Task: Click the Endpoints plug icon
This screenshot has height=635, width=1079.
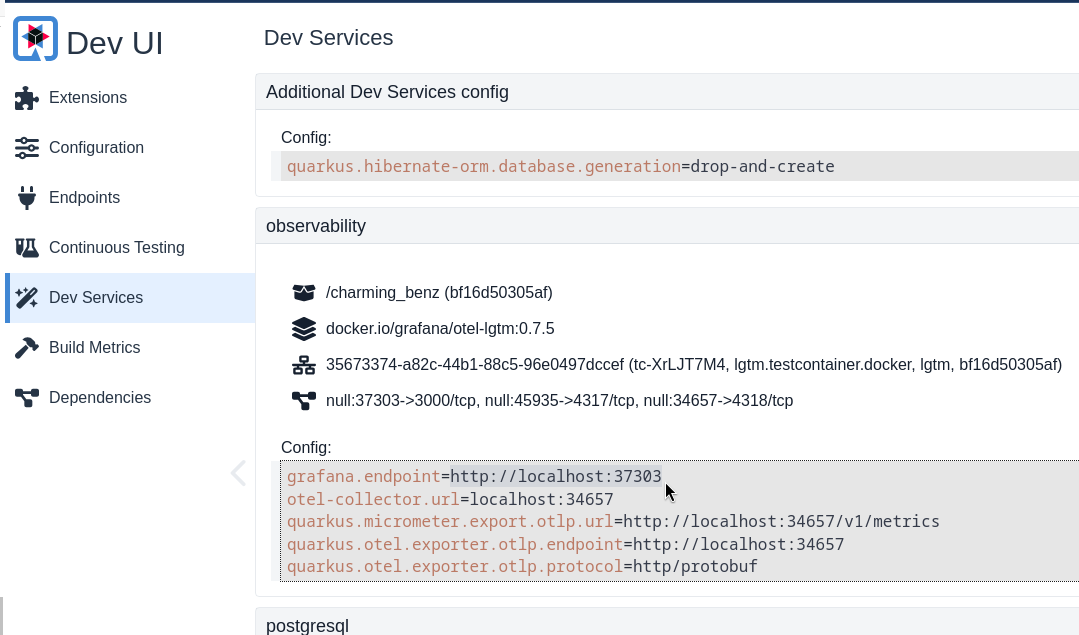Action: (26, 197)
